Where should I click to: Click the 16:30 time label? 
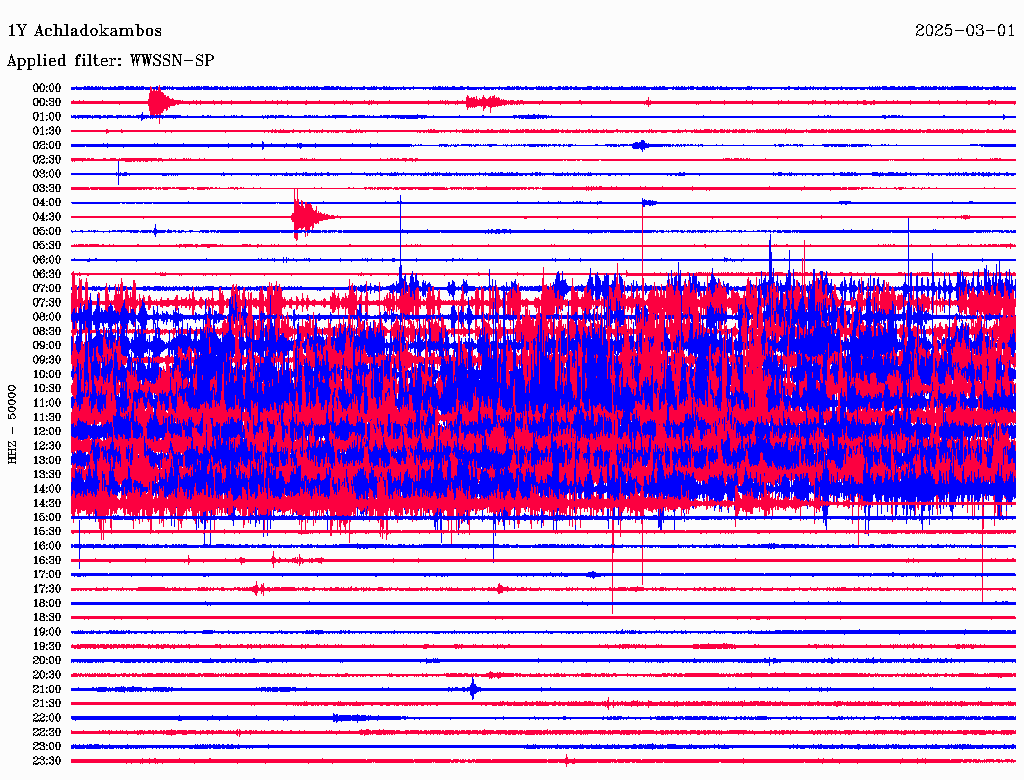point(47,561)
